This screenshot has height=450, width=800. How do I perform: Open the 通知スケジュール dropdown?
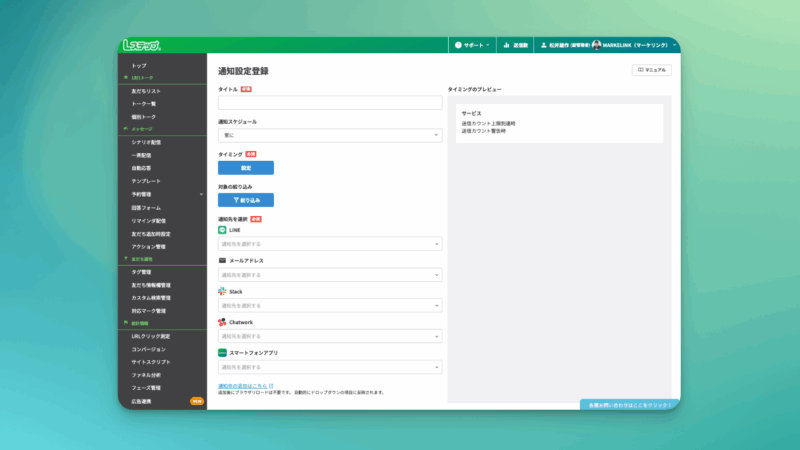[x=329, y=135]
